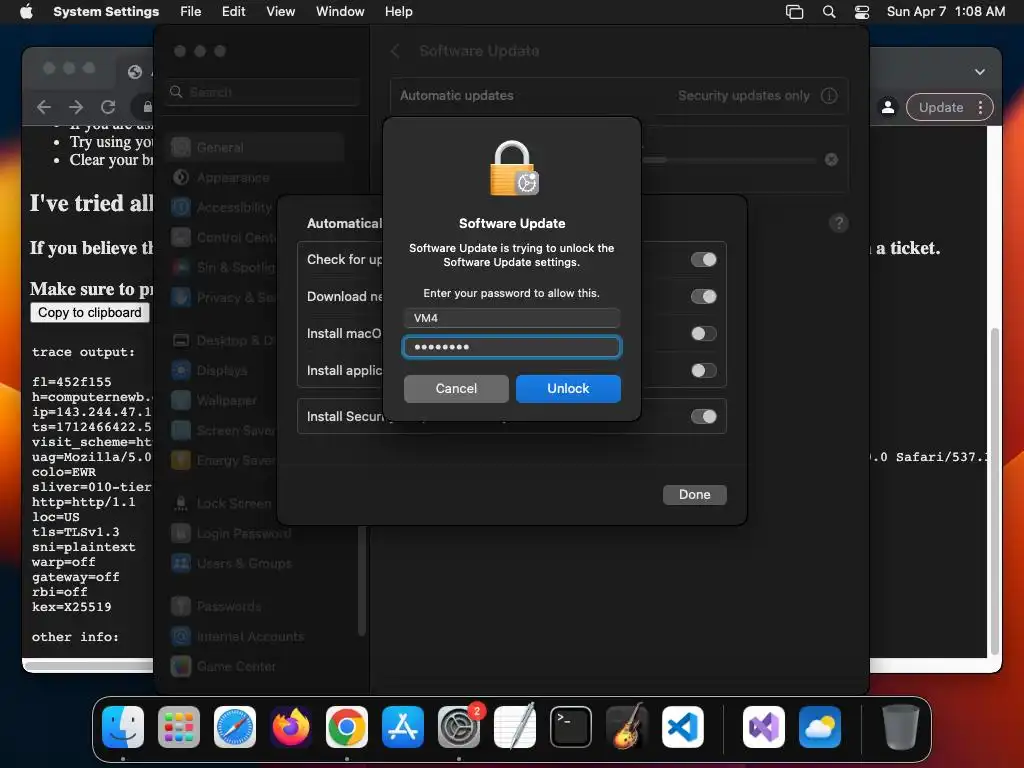This screenshot has width=1024, height=768.
Task: Click the help question mark button
Action: click(x=839, y=223)
